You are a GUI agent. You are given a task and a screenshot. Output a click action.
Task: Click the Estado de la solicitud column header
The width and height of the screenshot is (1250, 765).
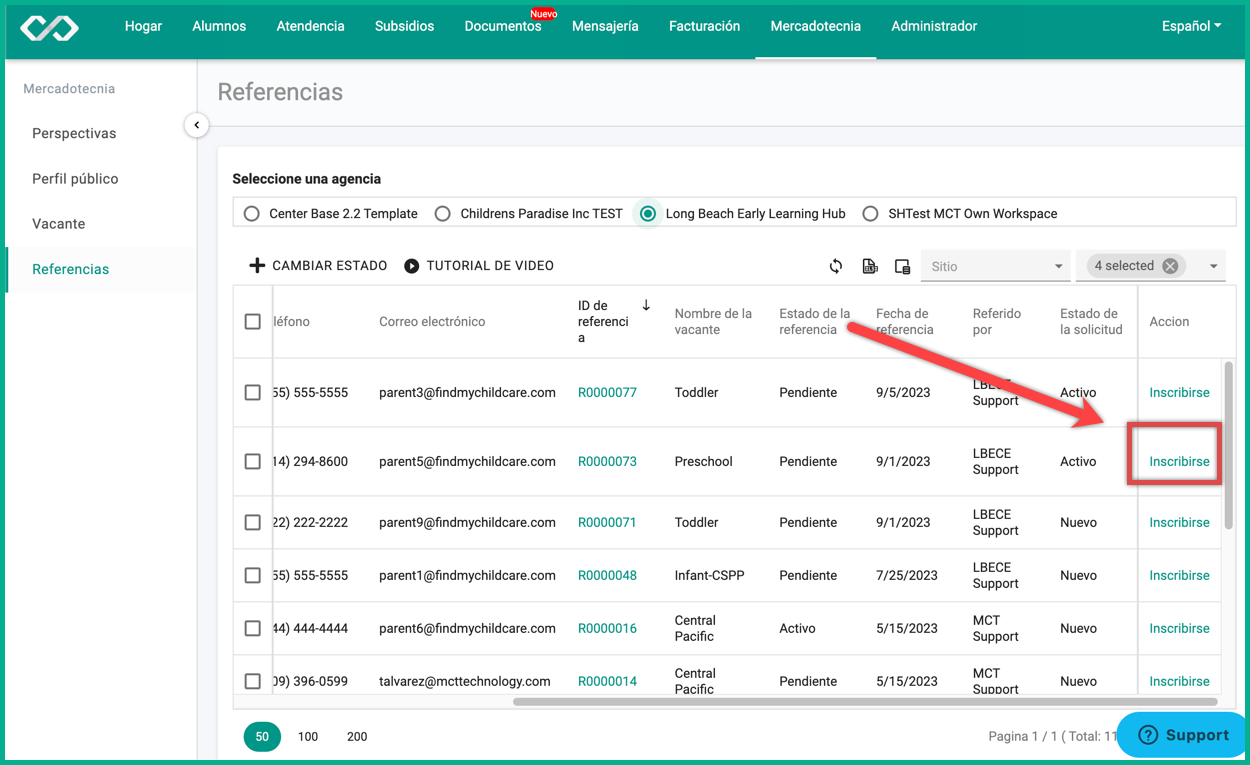(1091, 322)
